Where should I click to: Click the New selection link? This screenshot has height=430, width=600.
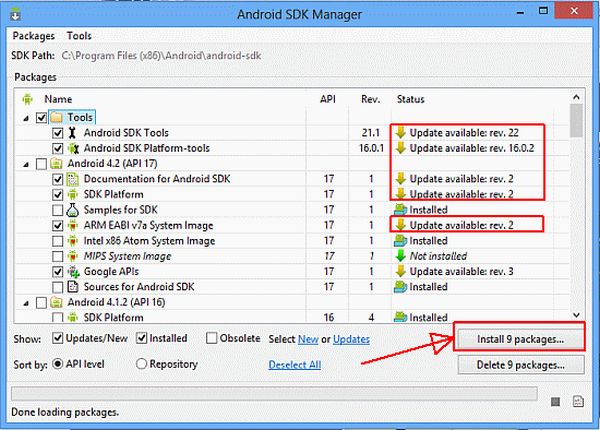[308, 339]
